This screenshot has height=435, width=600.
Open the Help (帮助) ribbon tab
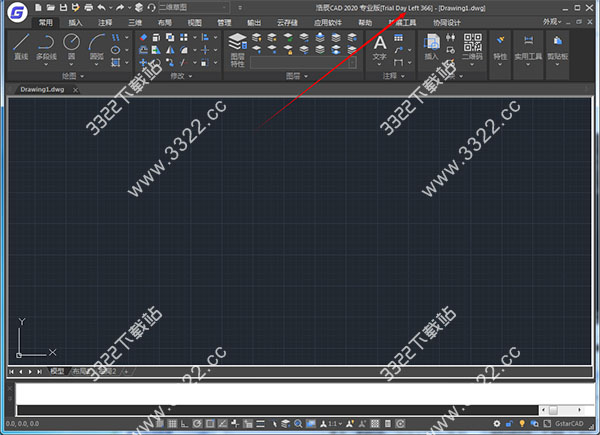point(365,23)
